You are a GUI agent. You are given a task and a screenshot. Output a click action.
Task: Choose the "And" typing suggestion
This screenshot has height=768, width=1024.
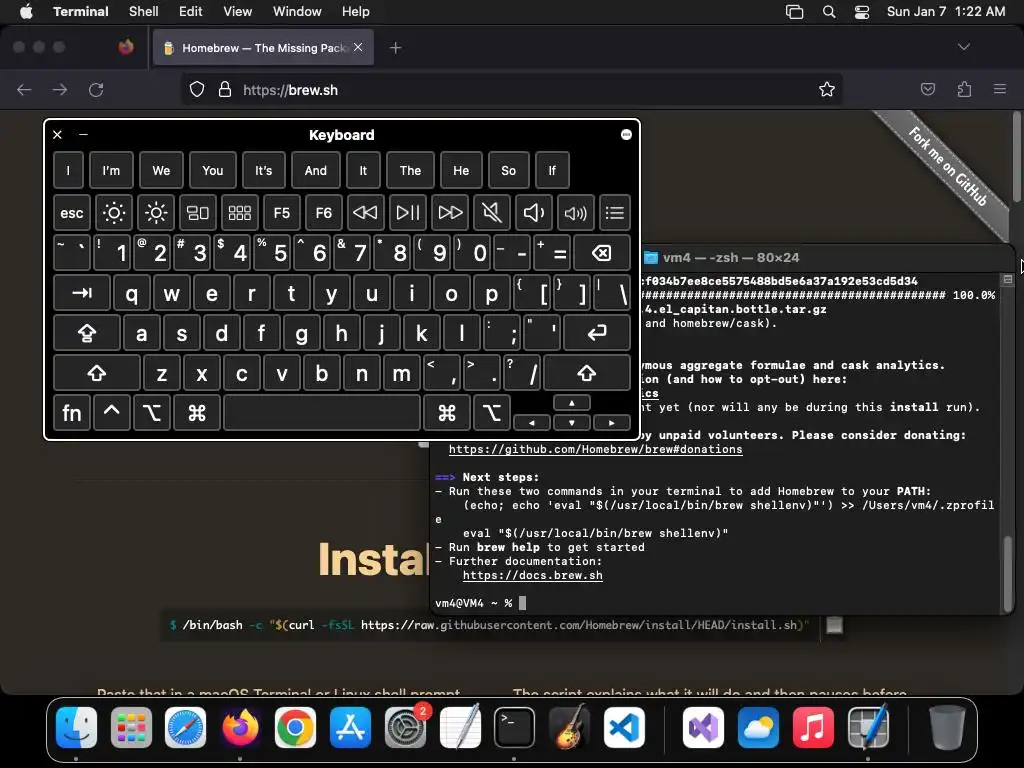(315, 170)
